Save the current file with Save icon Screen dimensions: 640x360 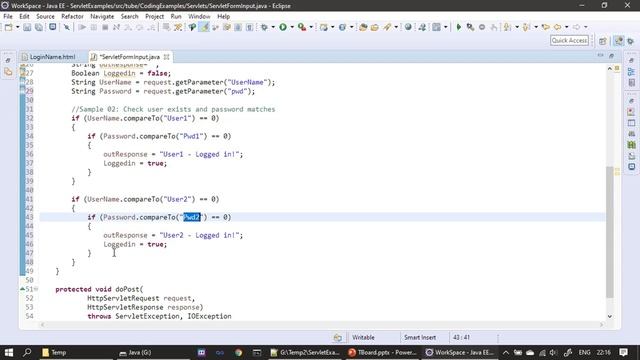tap(27, 27)
